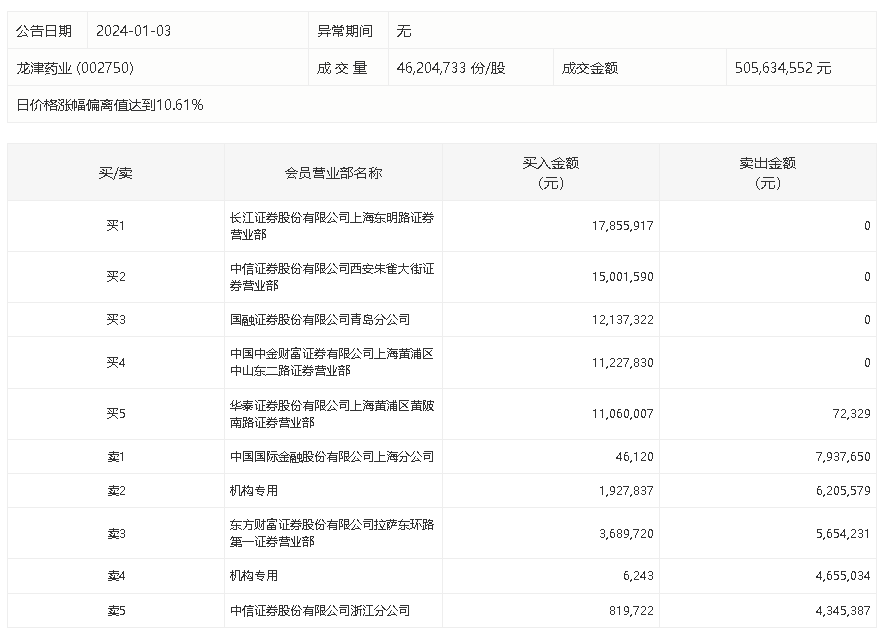Open 中国国际金融上海分公司 entry

(332, 457)
